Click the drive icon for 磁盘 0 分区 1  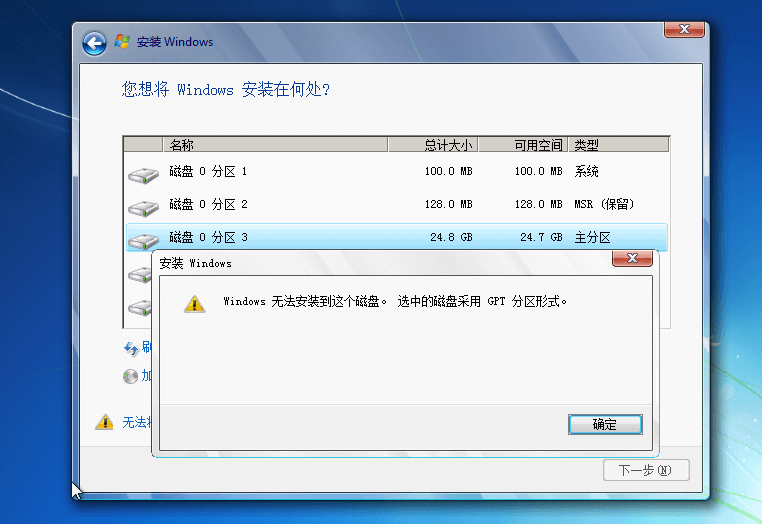click(143, 175)
